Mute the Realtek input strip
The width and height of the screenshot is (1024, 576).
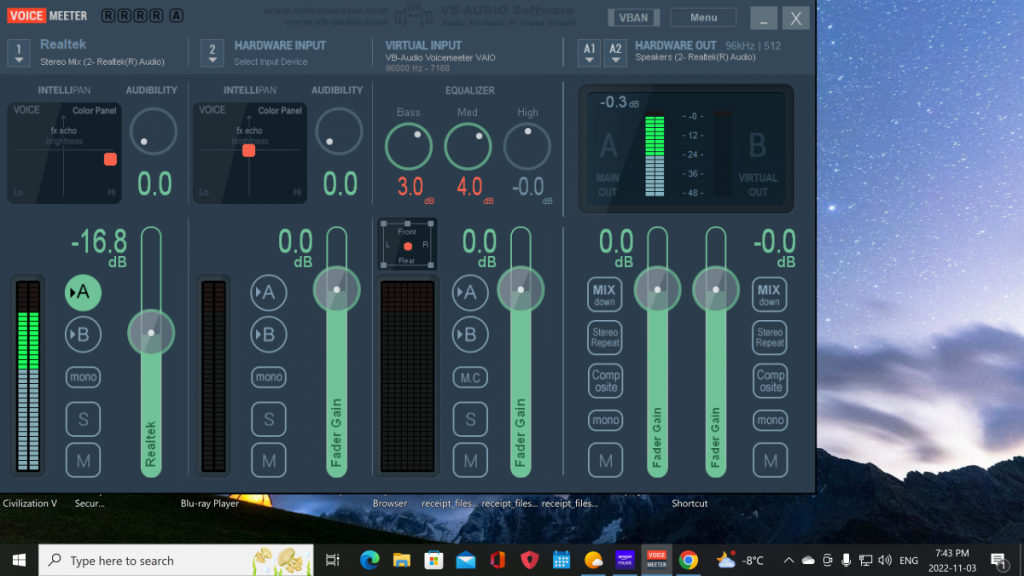point(83,461)
